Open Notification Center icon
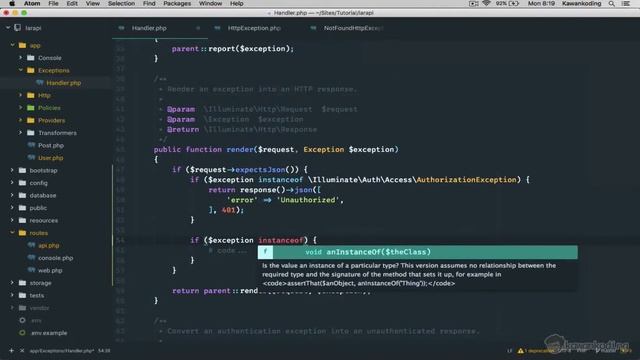Viewport: 640px width, 360px height. pos(626,3)
